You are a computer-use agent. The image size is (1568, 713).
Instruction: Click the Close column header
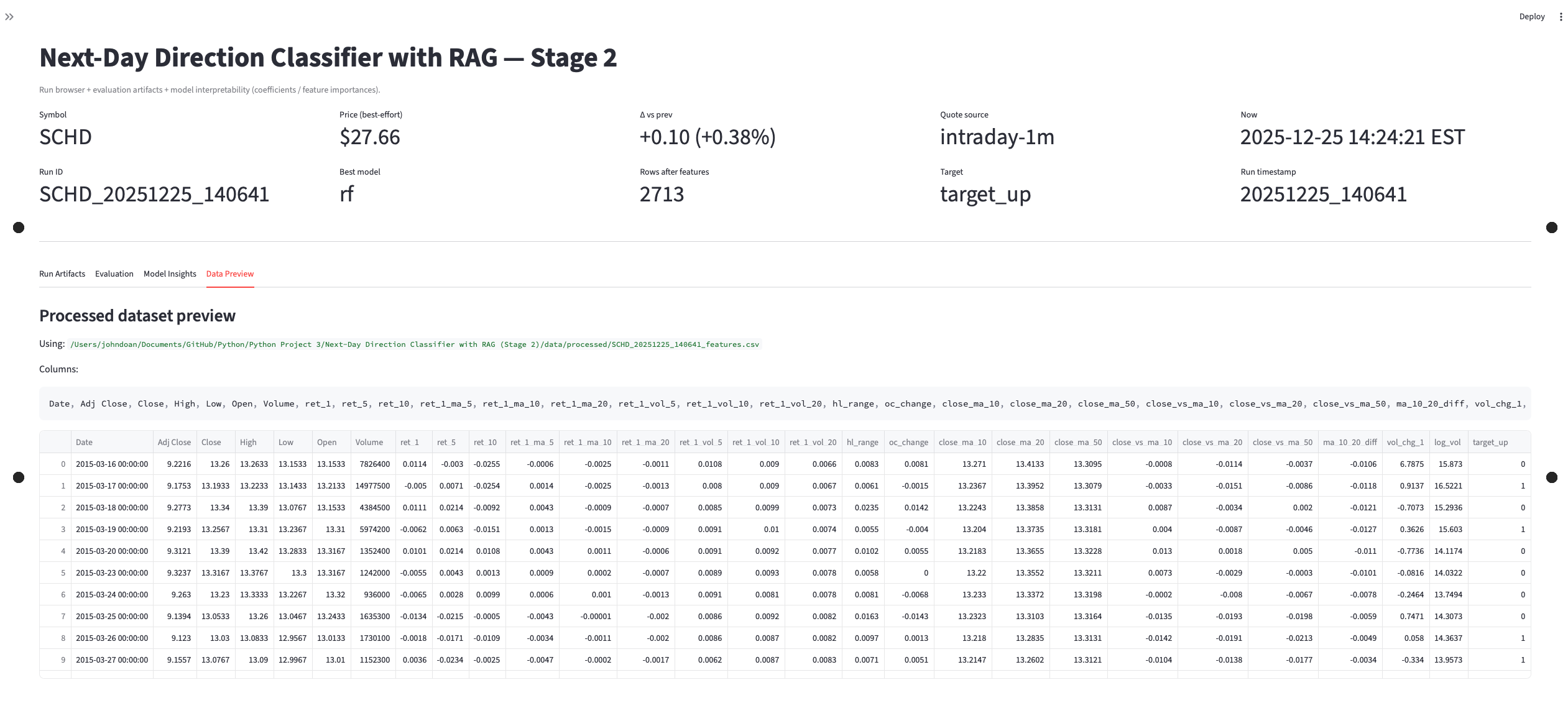(x=210, y=442)
